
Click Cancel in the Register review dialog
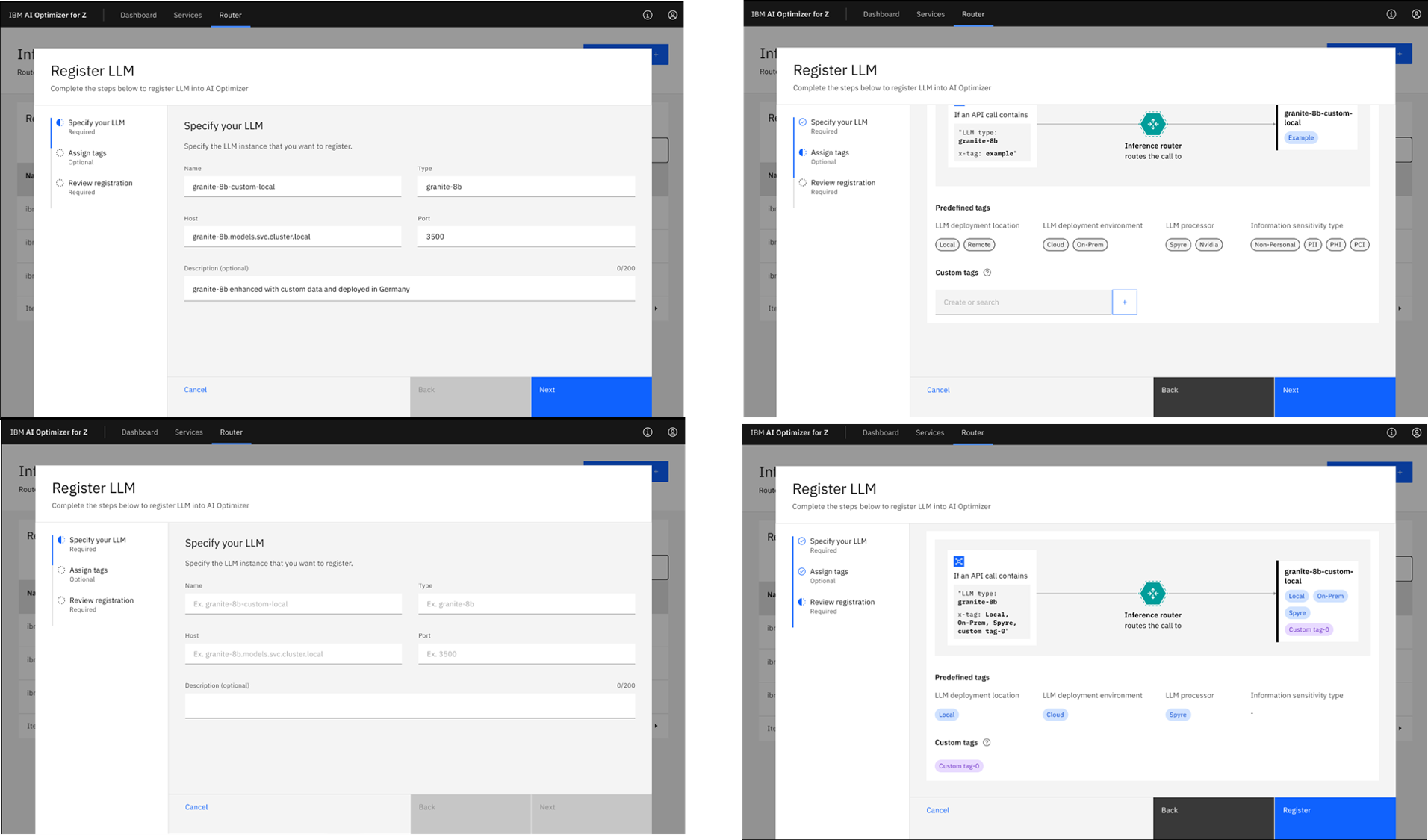(x=937, y=810)
